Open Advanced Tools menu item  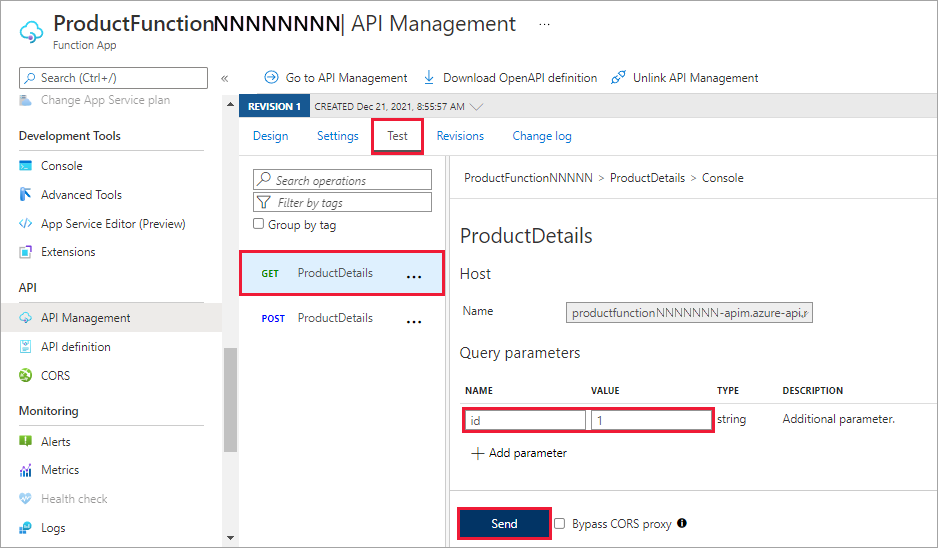(x=81, y=194)
